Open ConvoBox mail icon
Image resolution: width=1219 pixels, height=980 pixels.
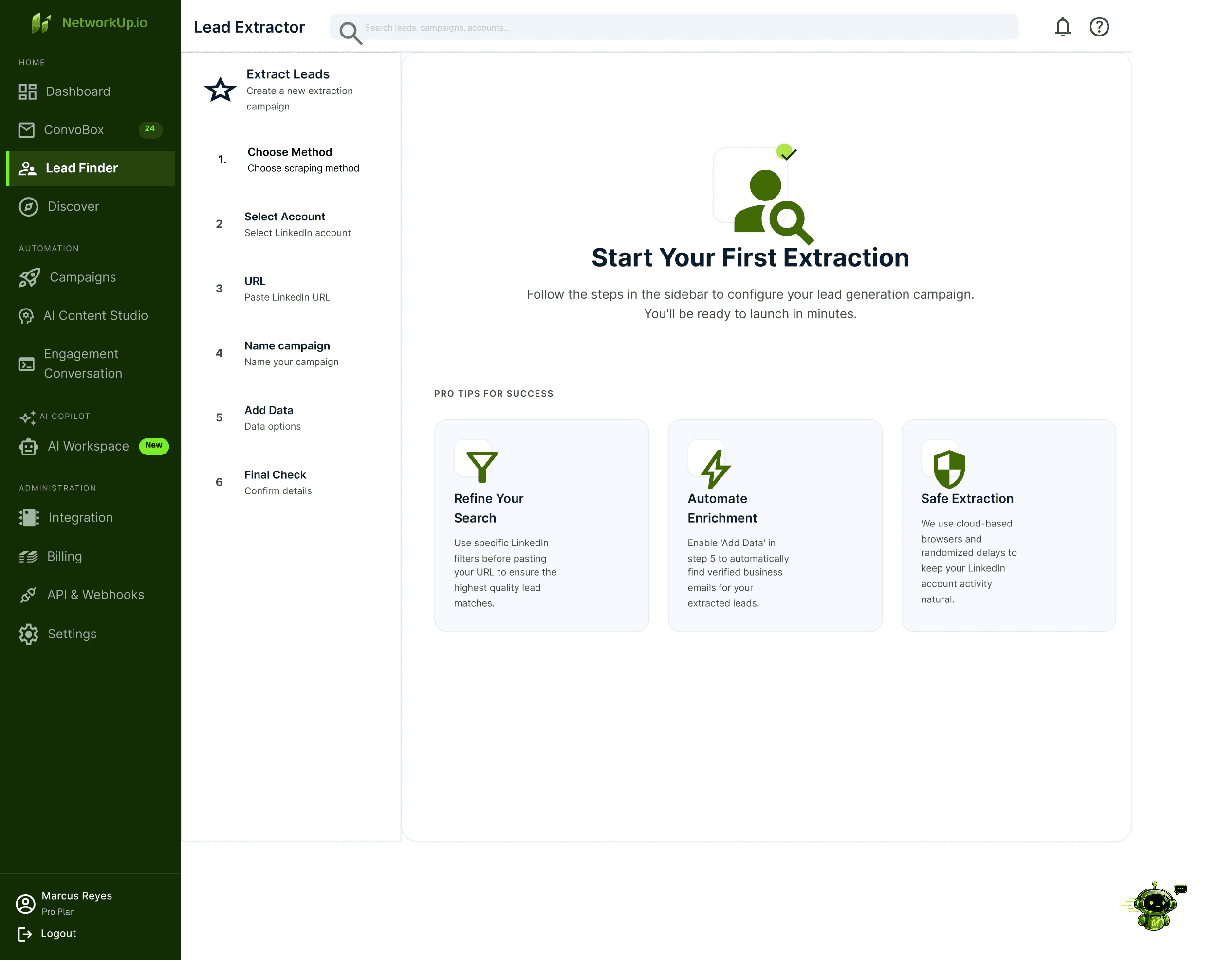point(27,130)
